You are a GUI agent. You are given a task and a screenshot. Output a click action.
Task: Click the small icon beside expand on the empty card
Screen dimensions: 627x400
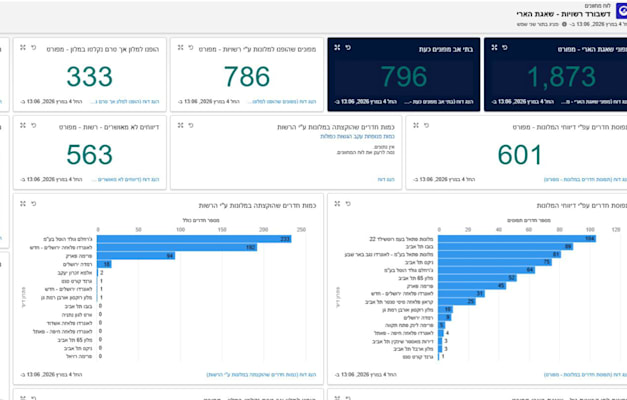[191, 126]
